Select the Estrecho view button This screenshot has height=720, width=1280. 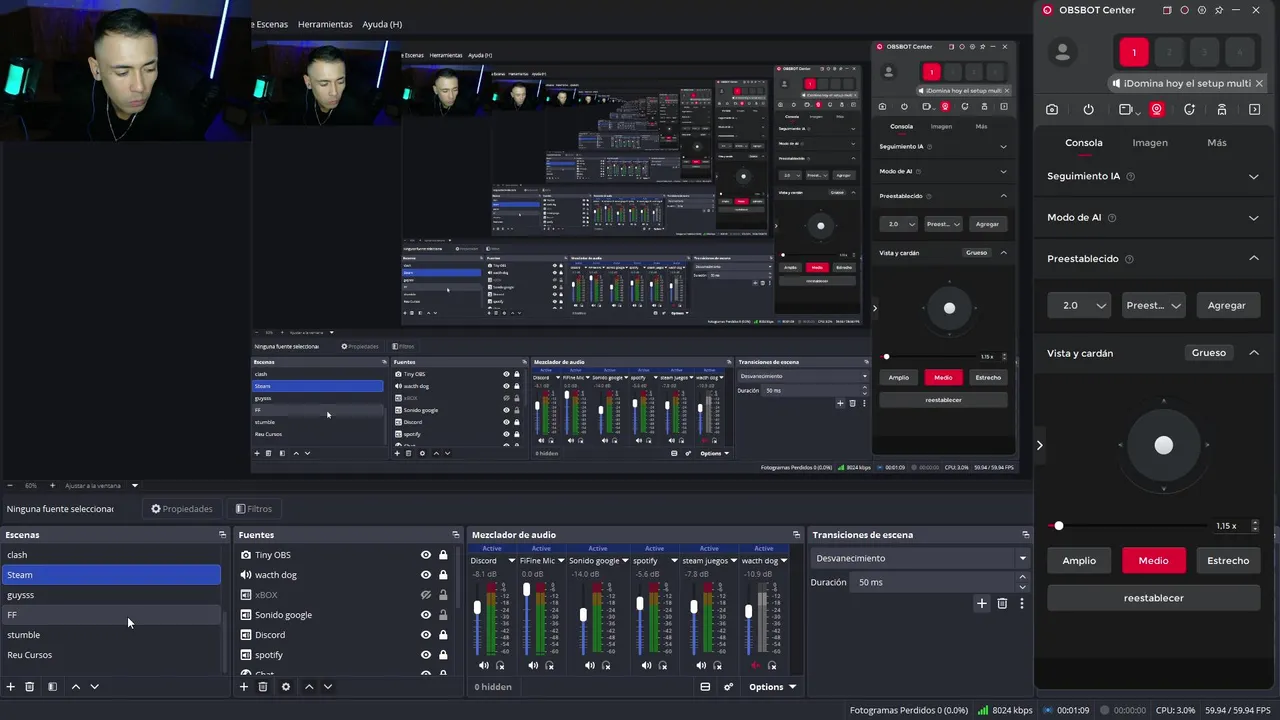pyautogui.click(x=1228, y=561)
